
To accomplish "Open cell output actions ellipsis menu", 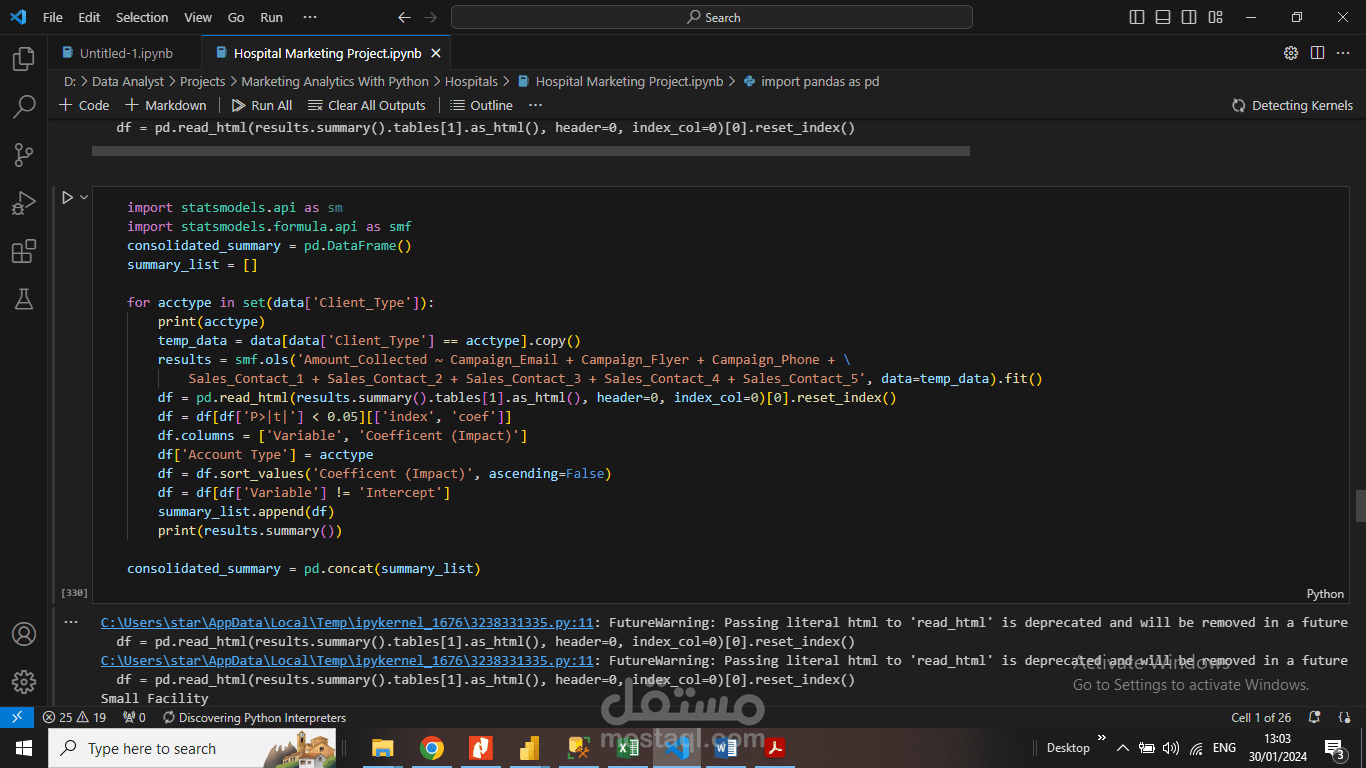I will coord(71,622).
